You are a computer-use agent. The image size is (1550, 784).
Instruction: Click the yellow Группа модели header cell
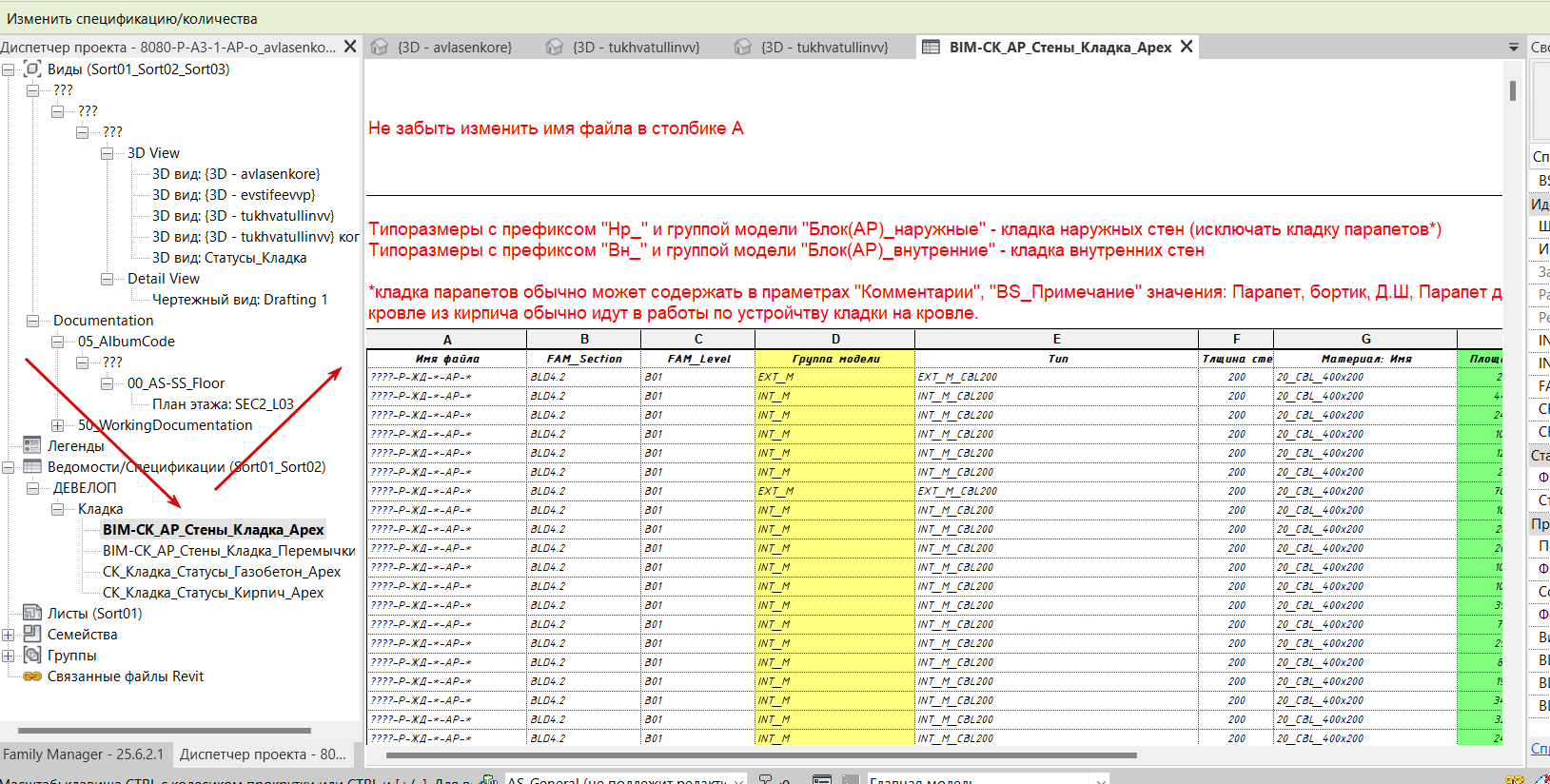(835, 359)
